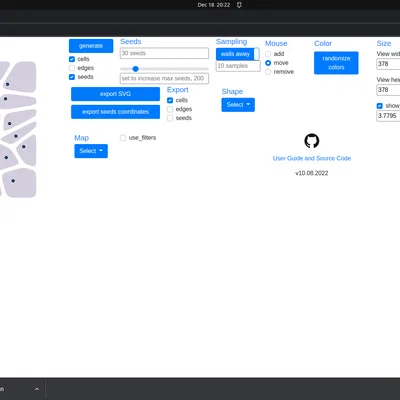Toggle the Export cells checkbox
400x400 pixels.
[170, 100]
